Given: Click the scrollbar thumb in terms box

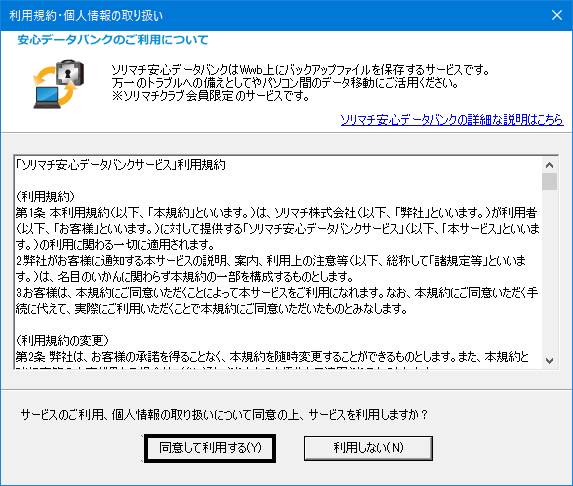Looking at the screenshot, I should point(549,182).
